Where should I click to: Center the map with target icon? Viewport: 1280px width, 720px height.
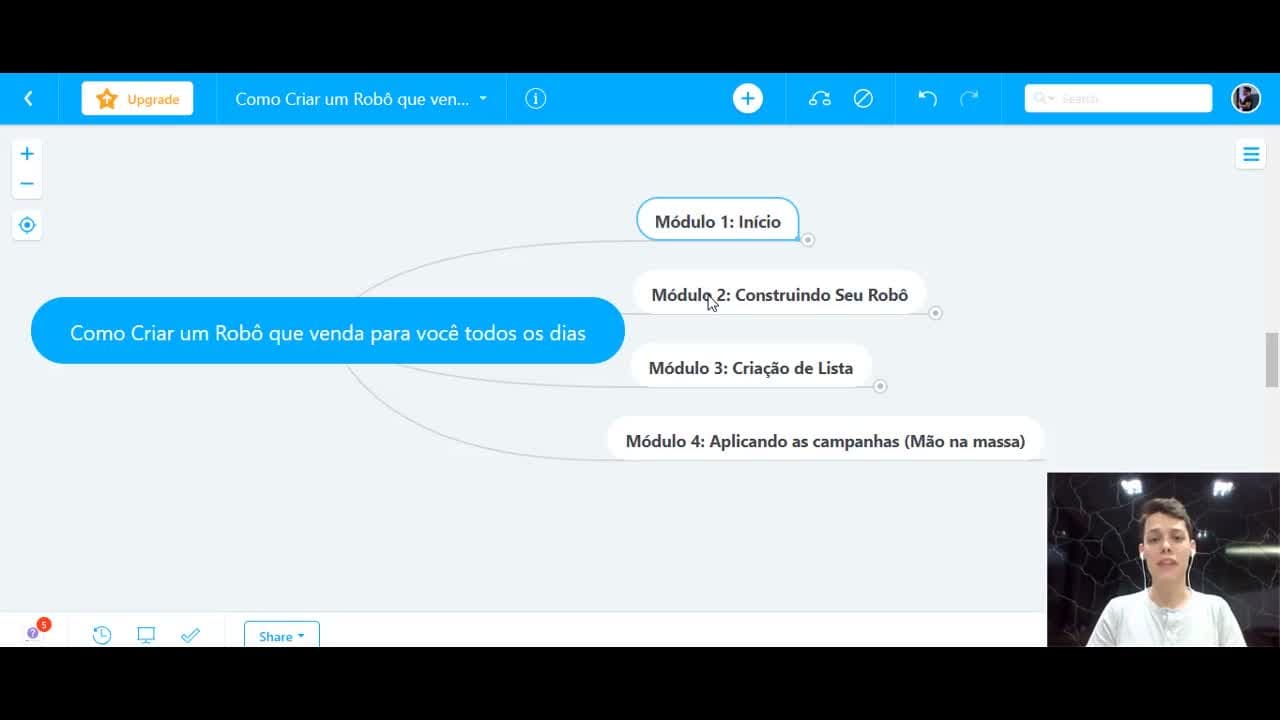(27, 225)
